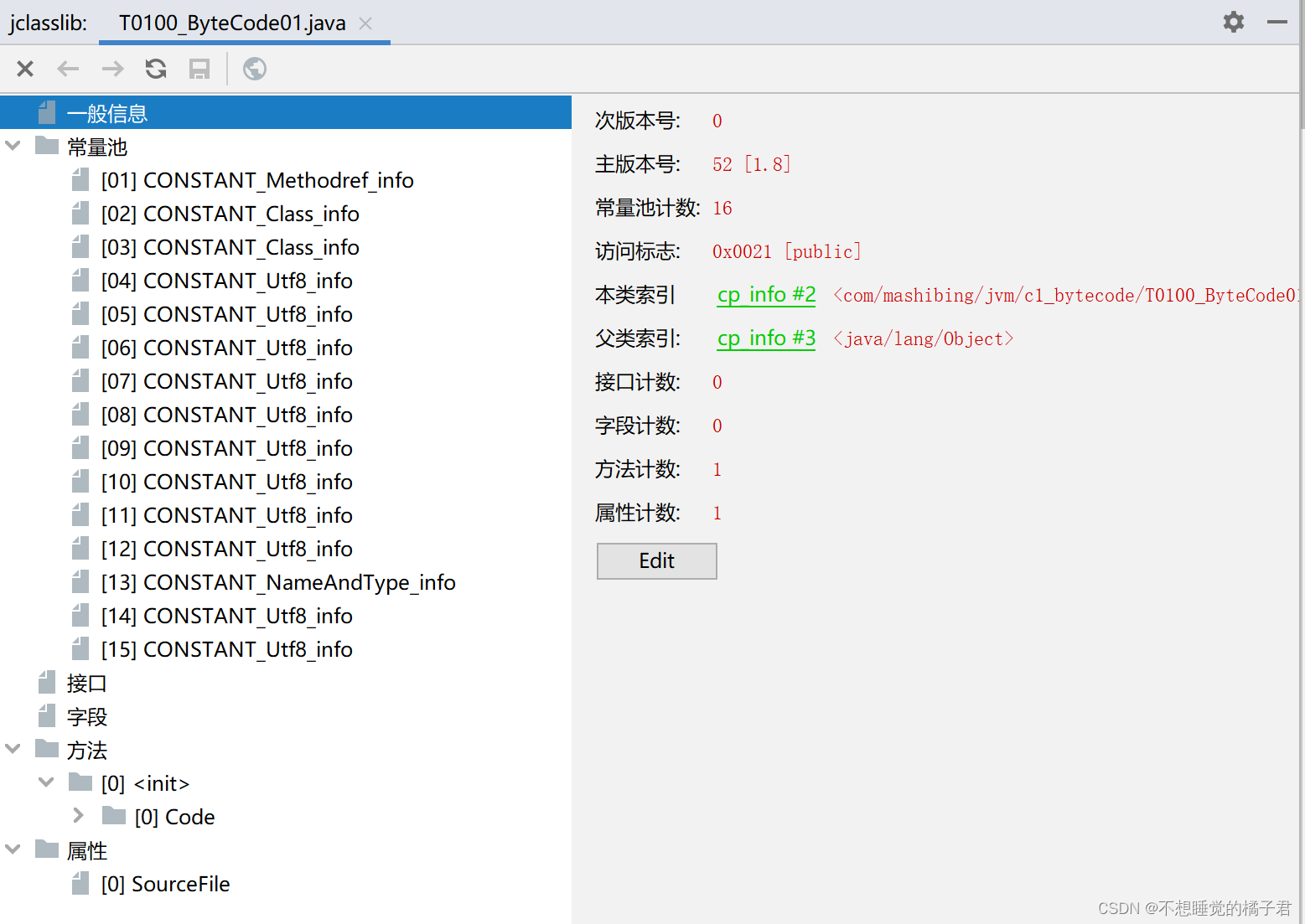
Task: Collapse the 方法 tree node
Action: click(x=13, y=750)
